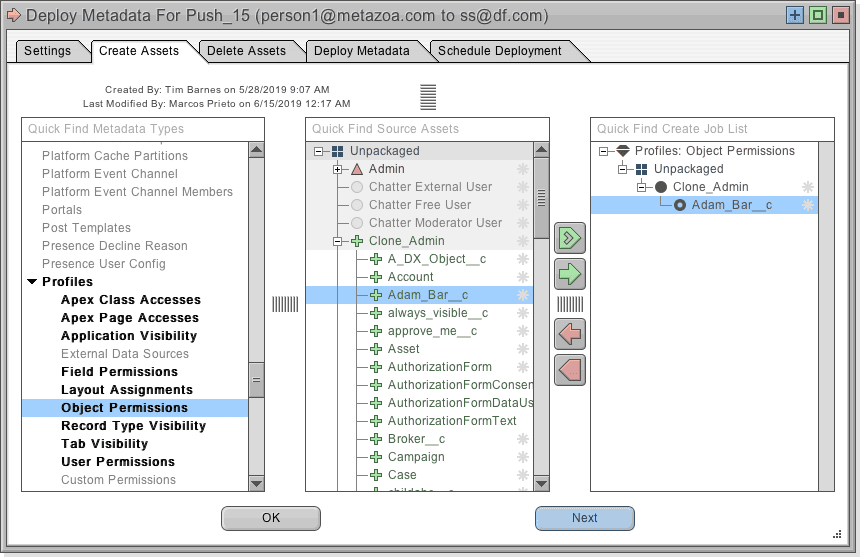Open the Deploy Metadata tab
This screenshot has width=860, height=557.
point(361,51)
